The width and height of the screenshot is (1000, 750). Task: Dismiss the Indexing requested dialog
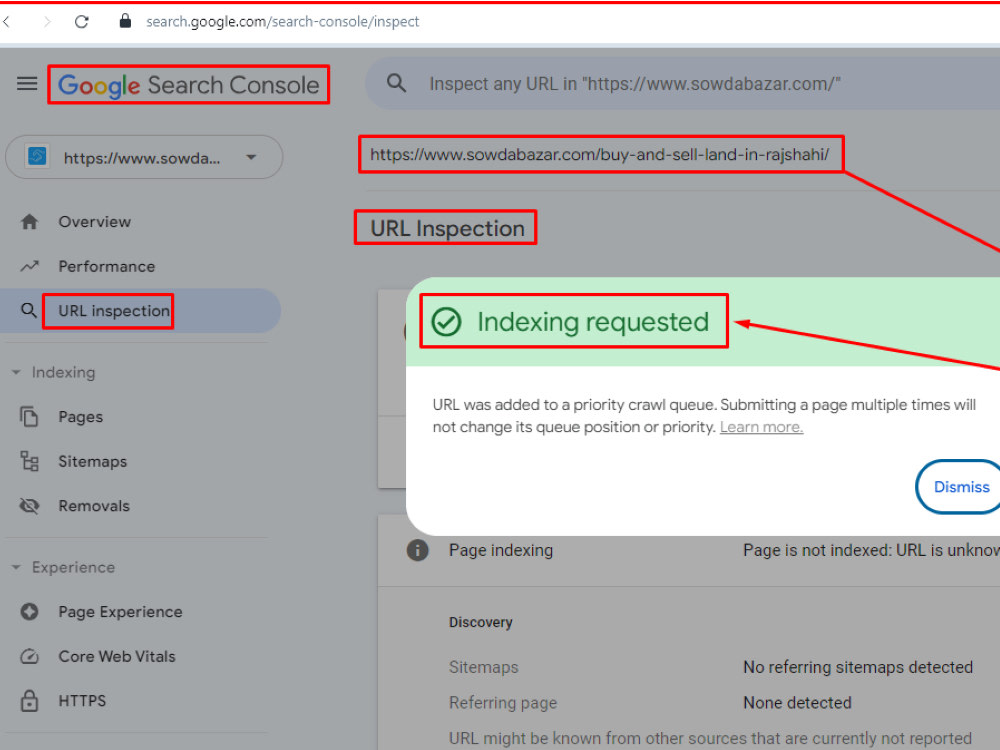click(960, 487)
